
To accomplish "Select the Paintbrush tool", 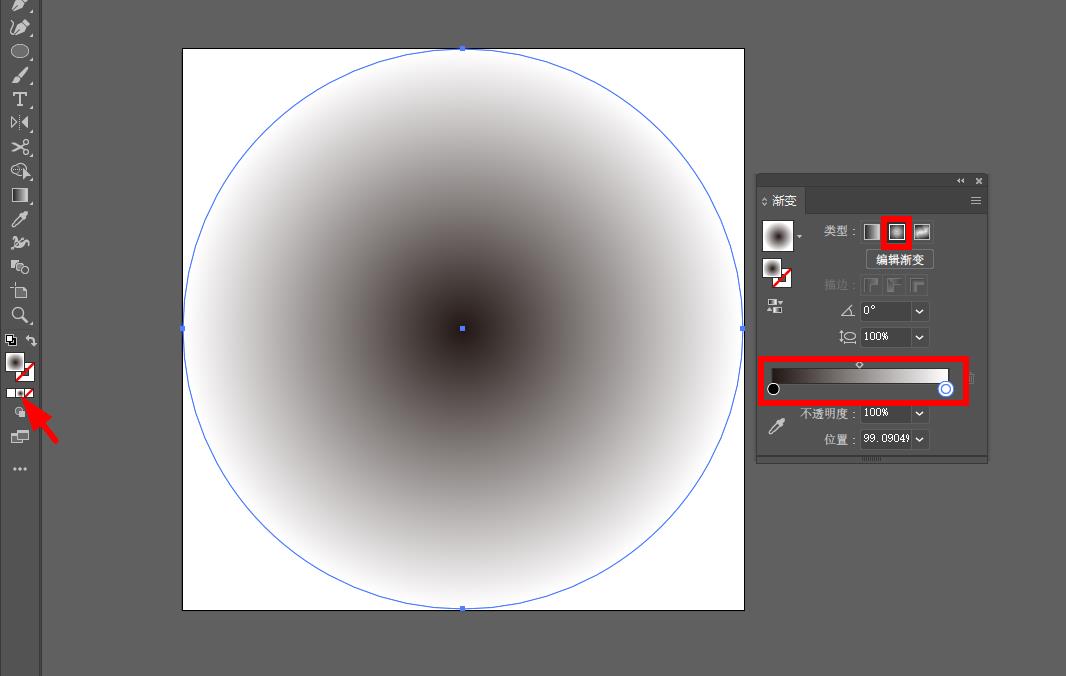I will click(x=20, y=75).
